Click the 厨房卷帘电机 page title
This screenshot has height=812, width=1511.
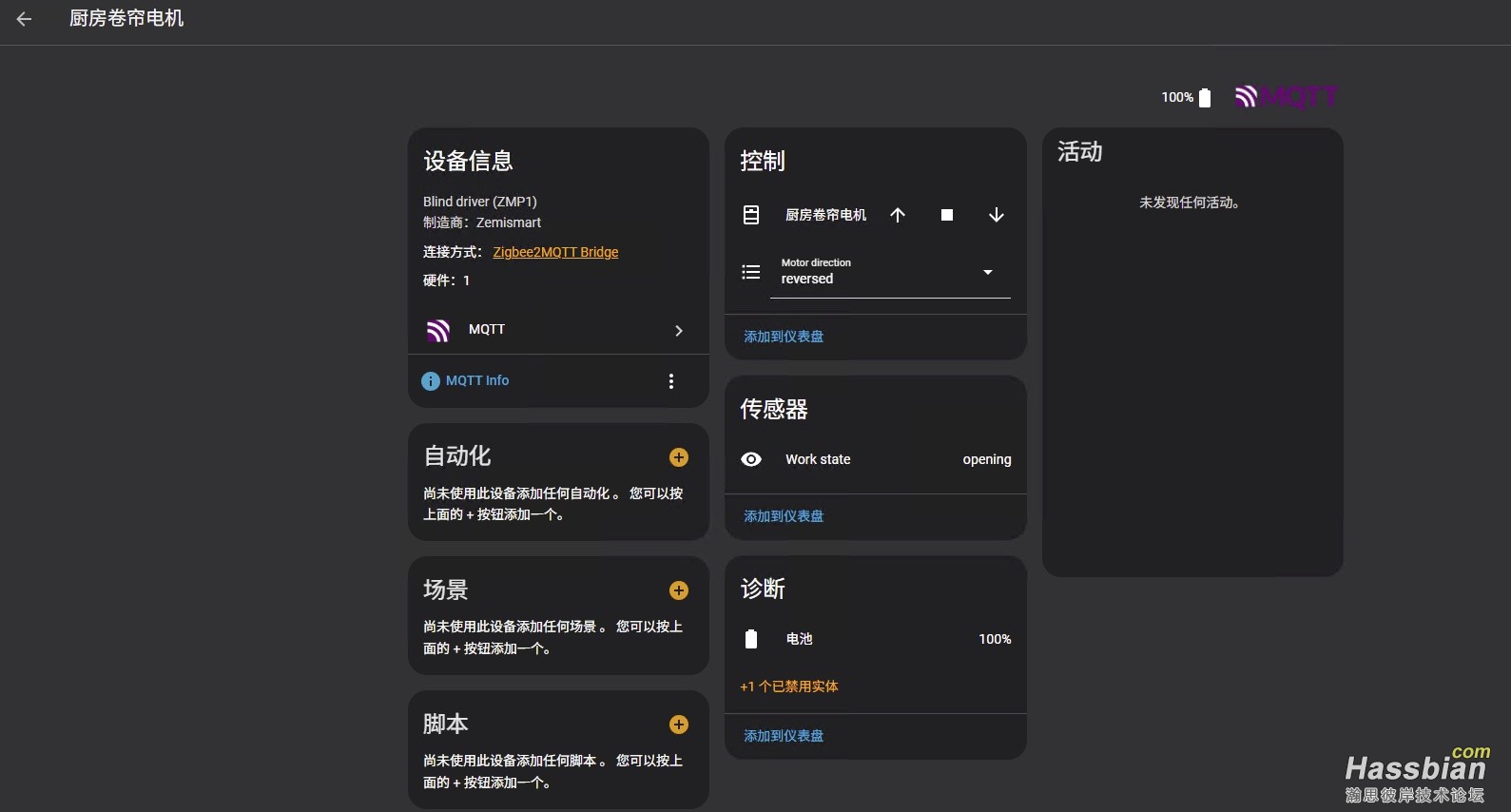(x=126, y=18)
